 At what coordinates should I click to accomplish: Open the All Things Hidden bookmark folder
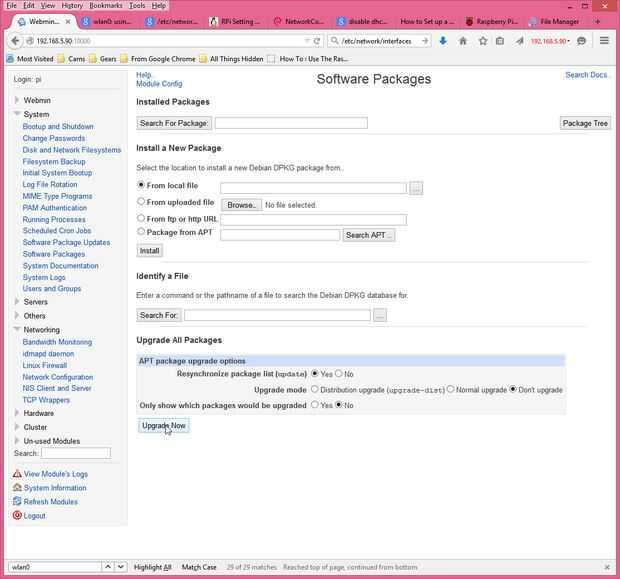pyautogui.click(x=232, y=59)
